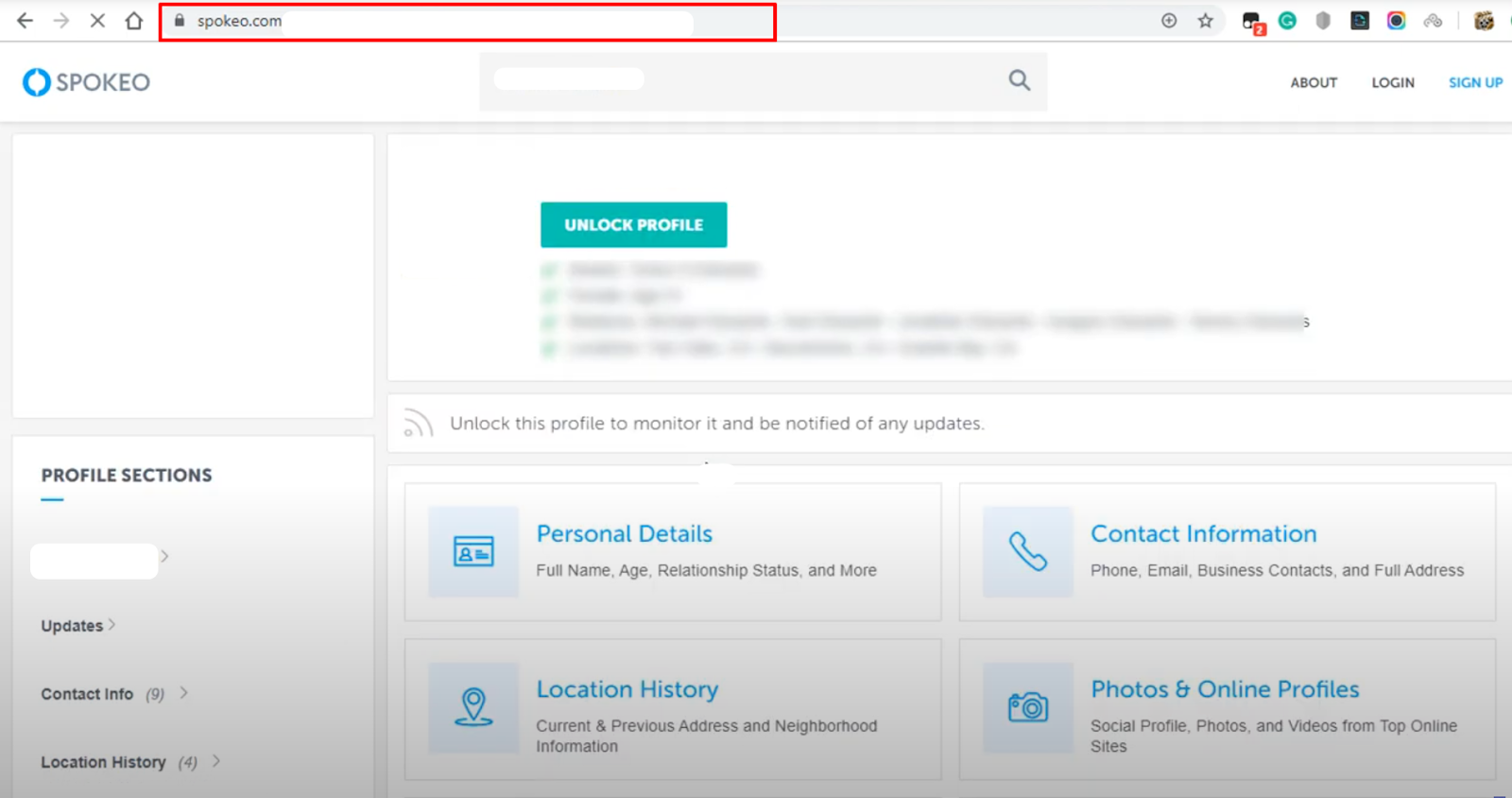Click 'Current & Previous Address' description
Screen dimensions: 1512x798
pyautogui.click(x=706, y=736)
